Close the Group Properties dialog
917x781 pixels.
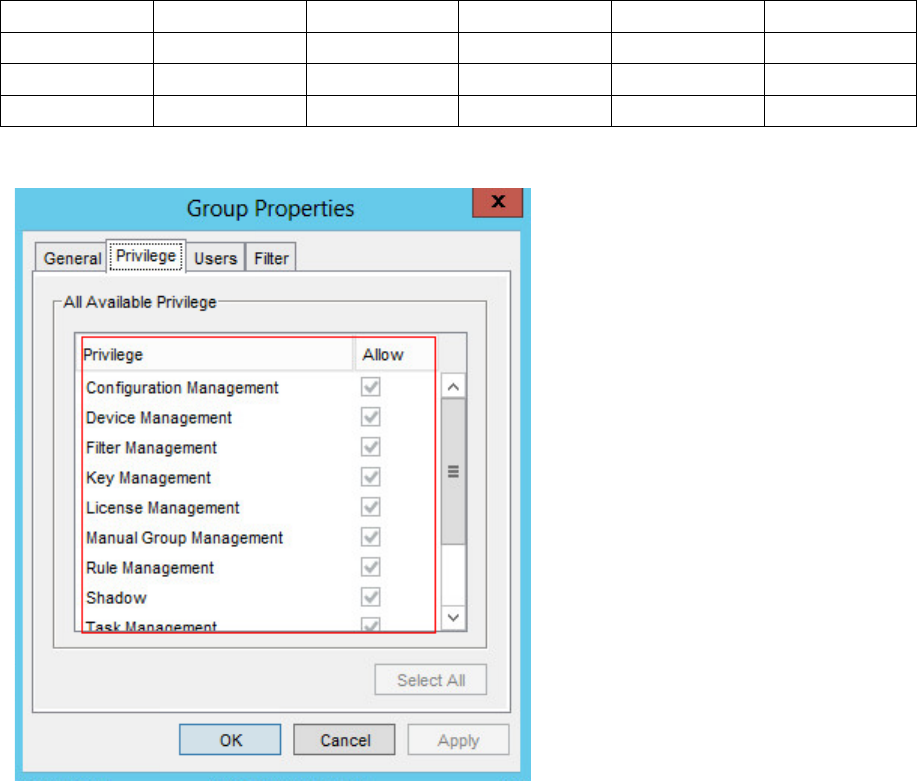(x=497, y=201)
